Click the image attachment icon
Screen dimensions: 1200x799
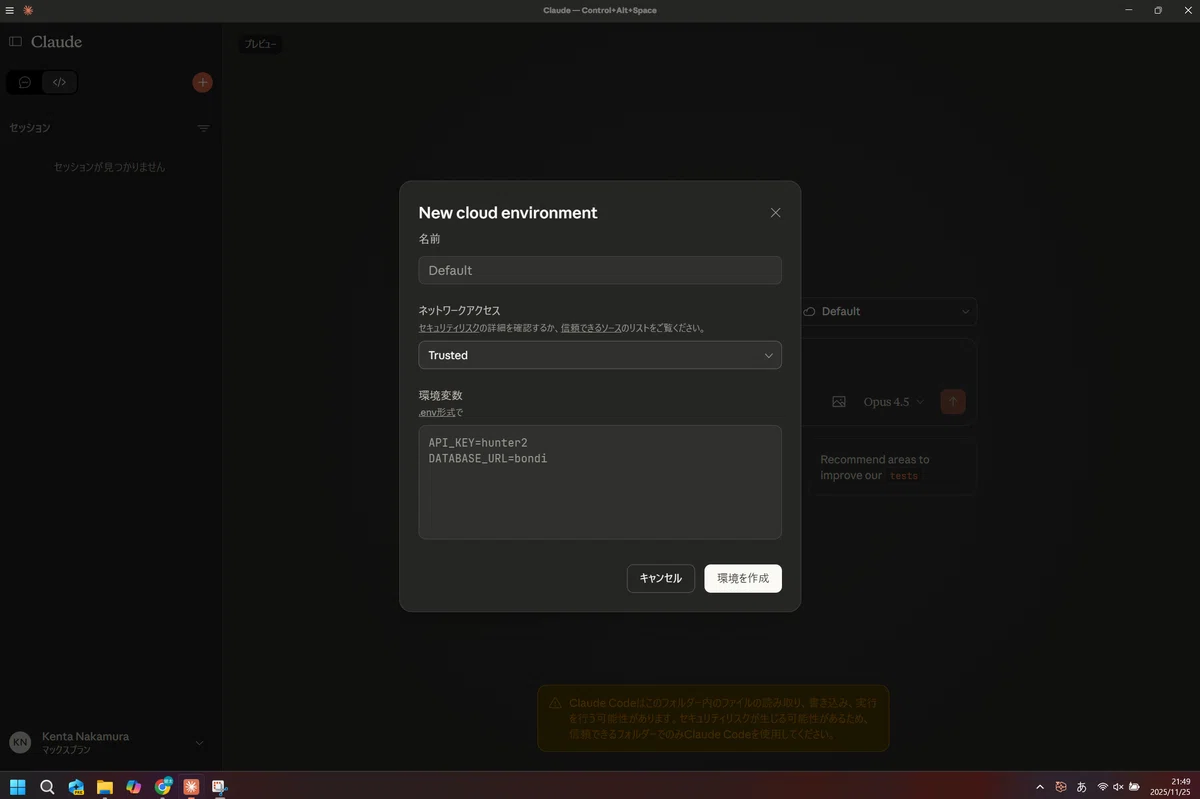tap(839, 401)
